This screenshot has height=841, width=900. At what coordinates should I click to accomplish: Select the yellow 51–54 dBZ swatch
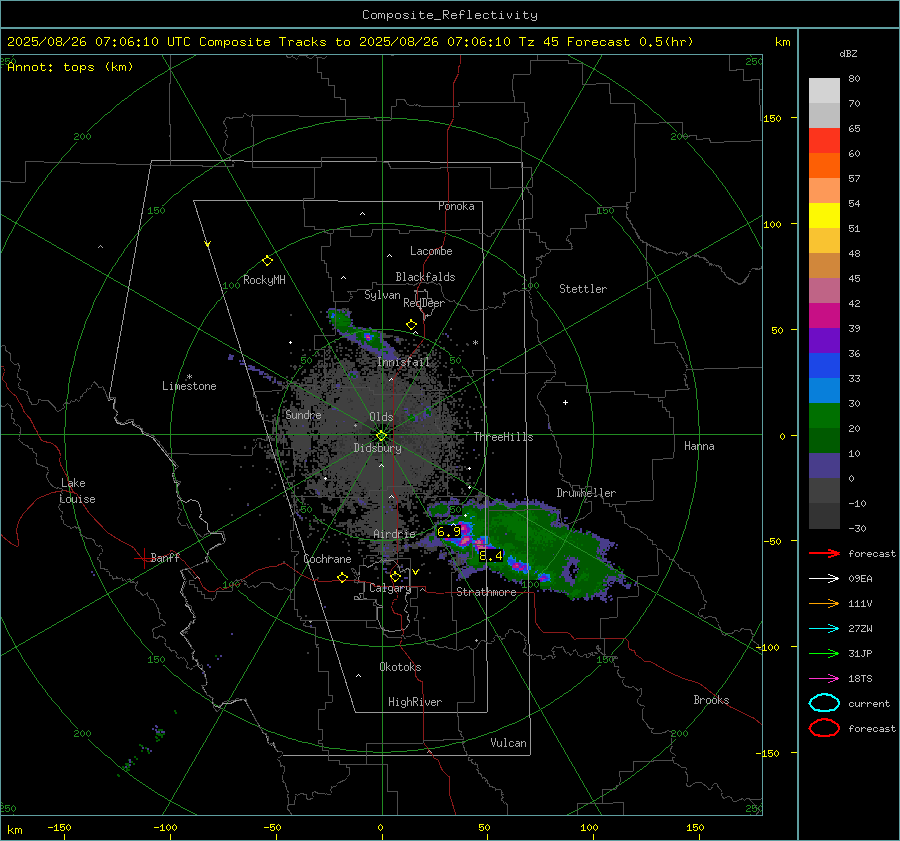coord(824,216)
